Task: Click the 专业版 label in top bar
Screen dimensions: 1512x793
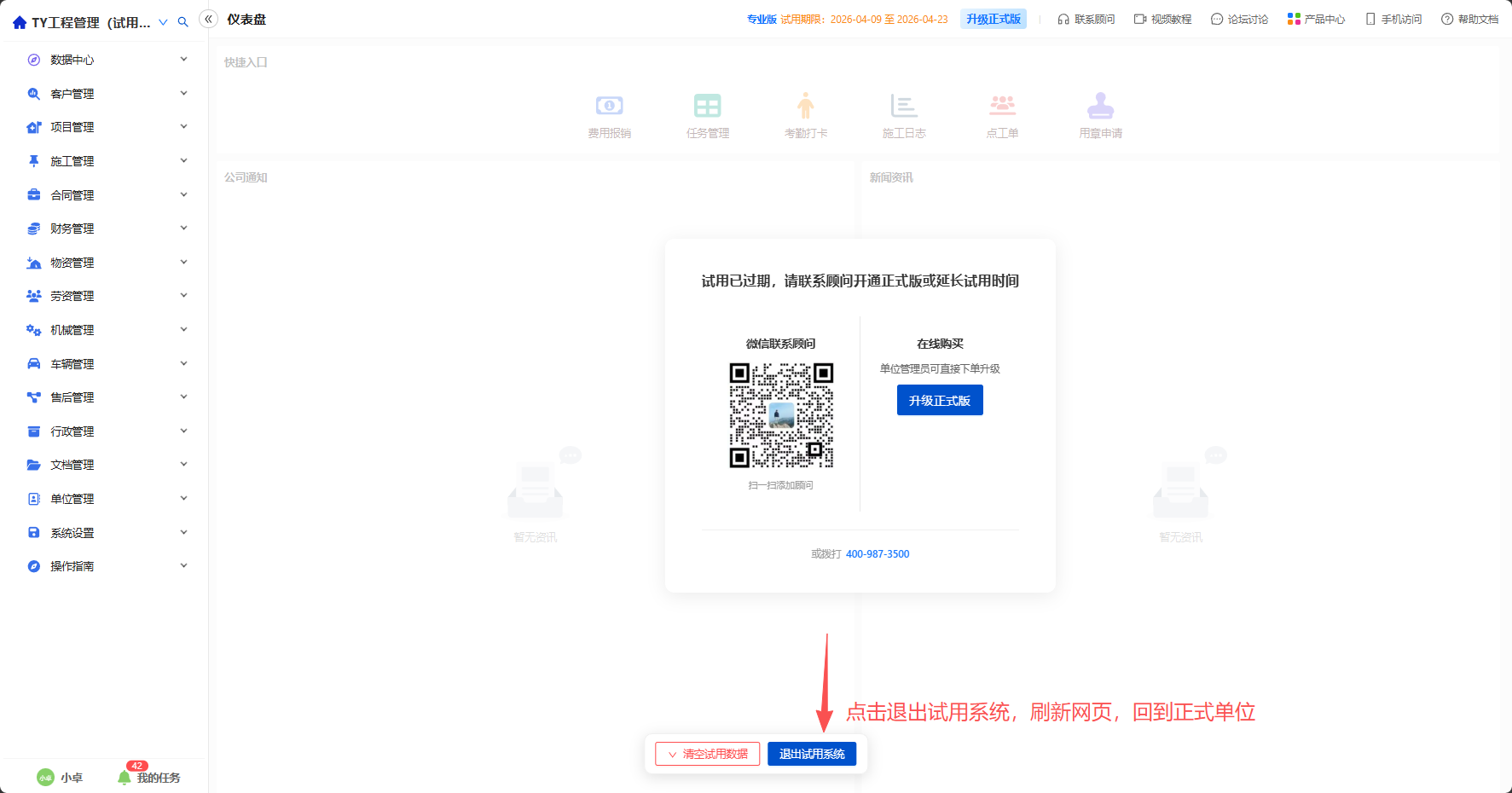Action: click(762, 19)
